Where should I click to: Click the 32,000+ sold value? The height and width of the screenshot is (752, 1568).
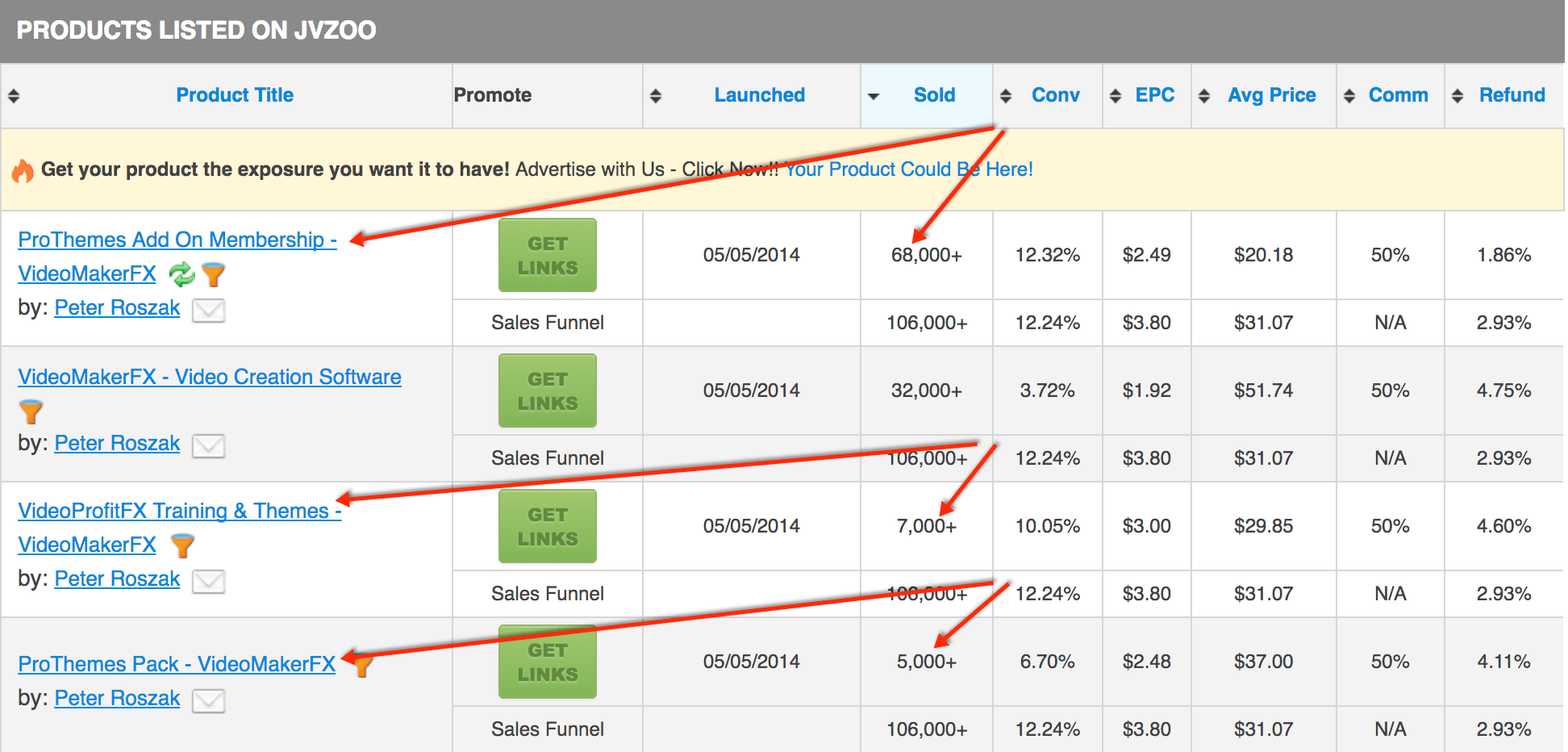927,391
